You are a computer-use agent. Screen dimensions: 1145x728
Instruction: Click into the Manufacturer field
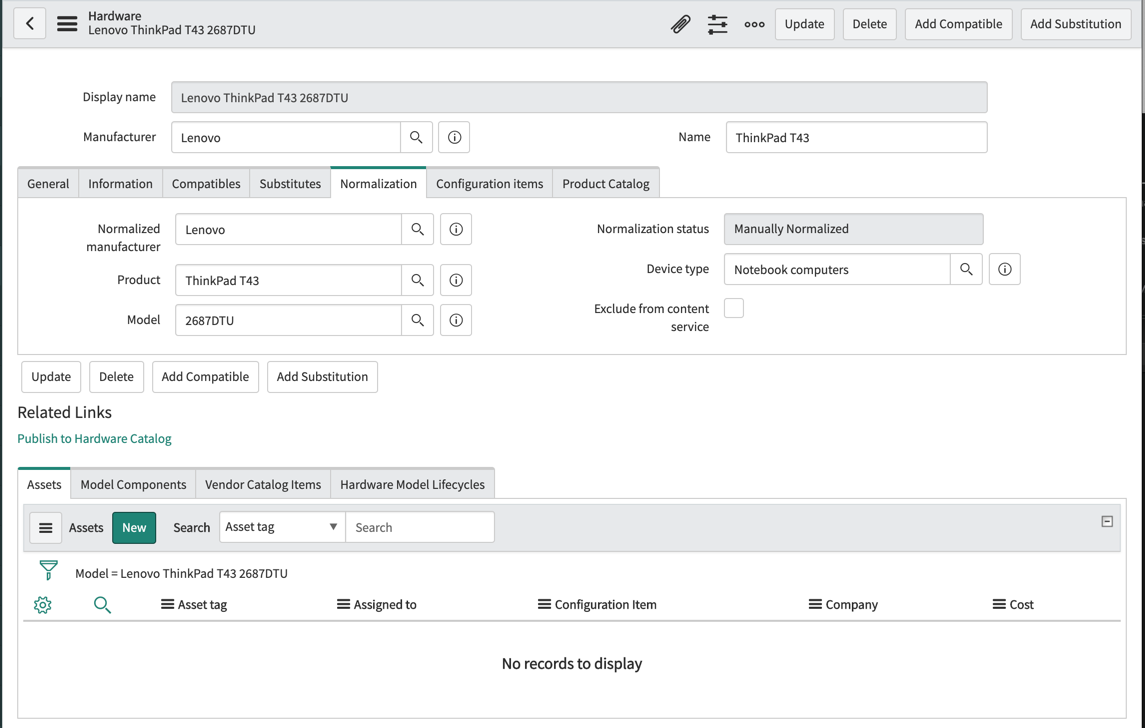pos(286,137)
